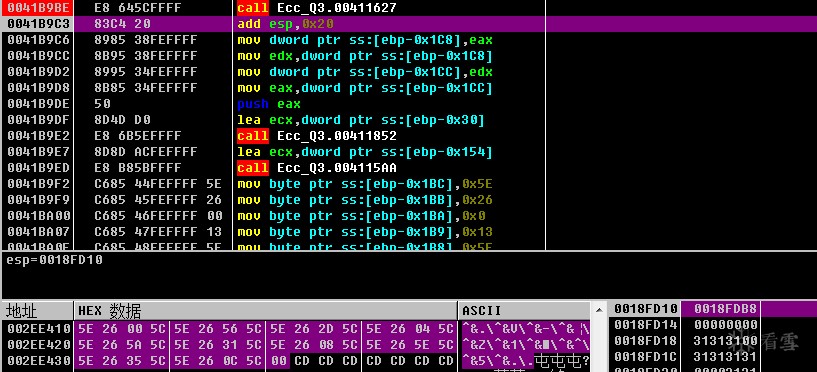Click hex group 5E 26 35 5C

[121, 361]
